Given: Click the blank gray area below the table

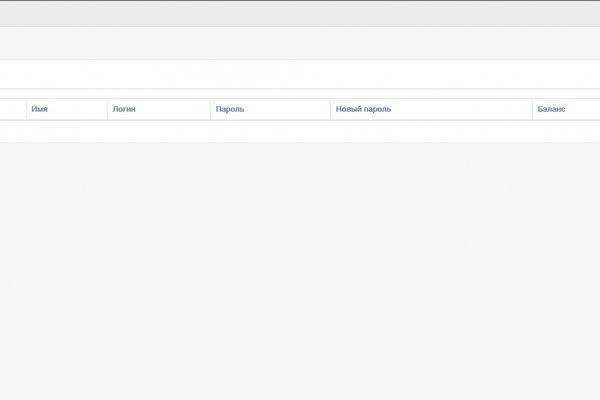Looking at the screenshot, I should pos(300,270).
